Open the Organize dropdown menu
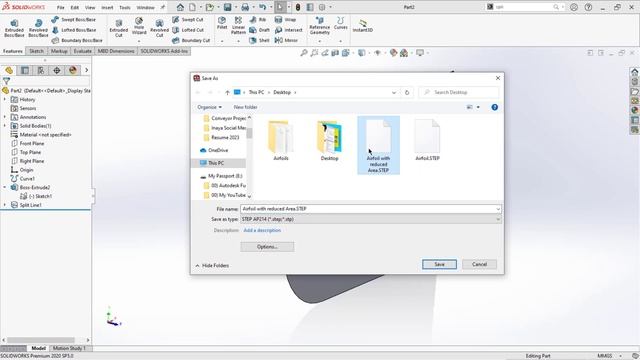Image resolution: width=640 pixels, height=360 pixels. point(209,107)
